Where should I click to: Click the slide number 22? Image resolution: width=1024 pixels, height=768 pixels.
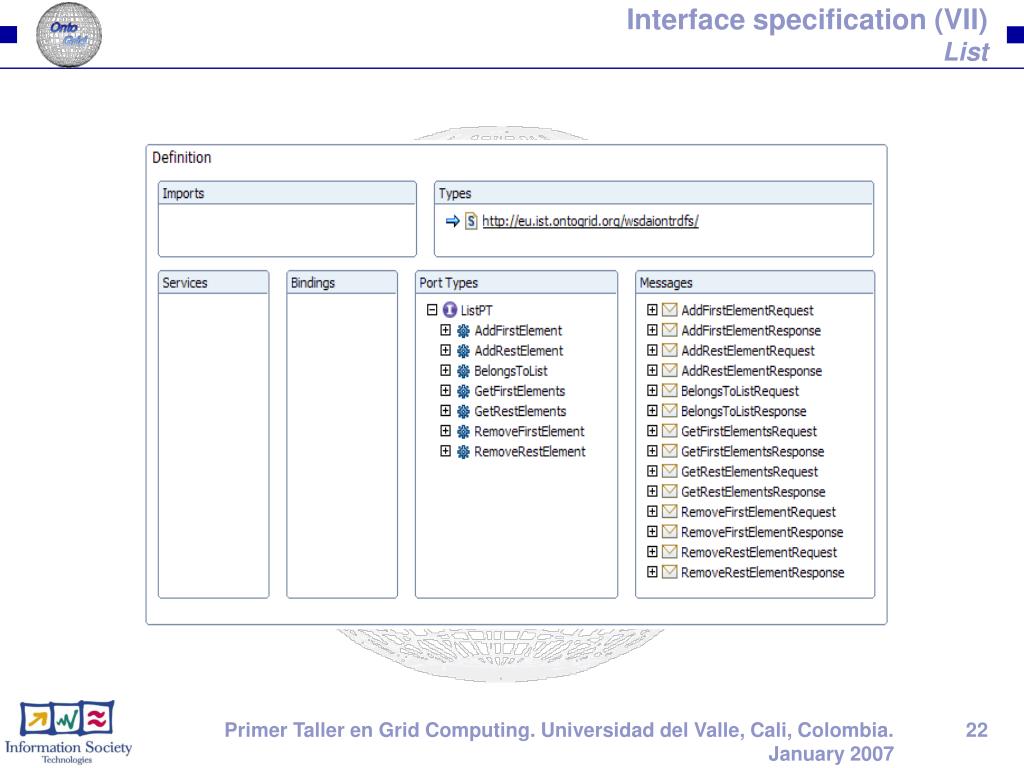pos(976,730)
